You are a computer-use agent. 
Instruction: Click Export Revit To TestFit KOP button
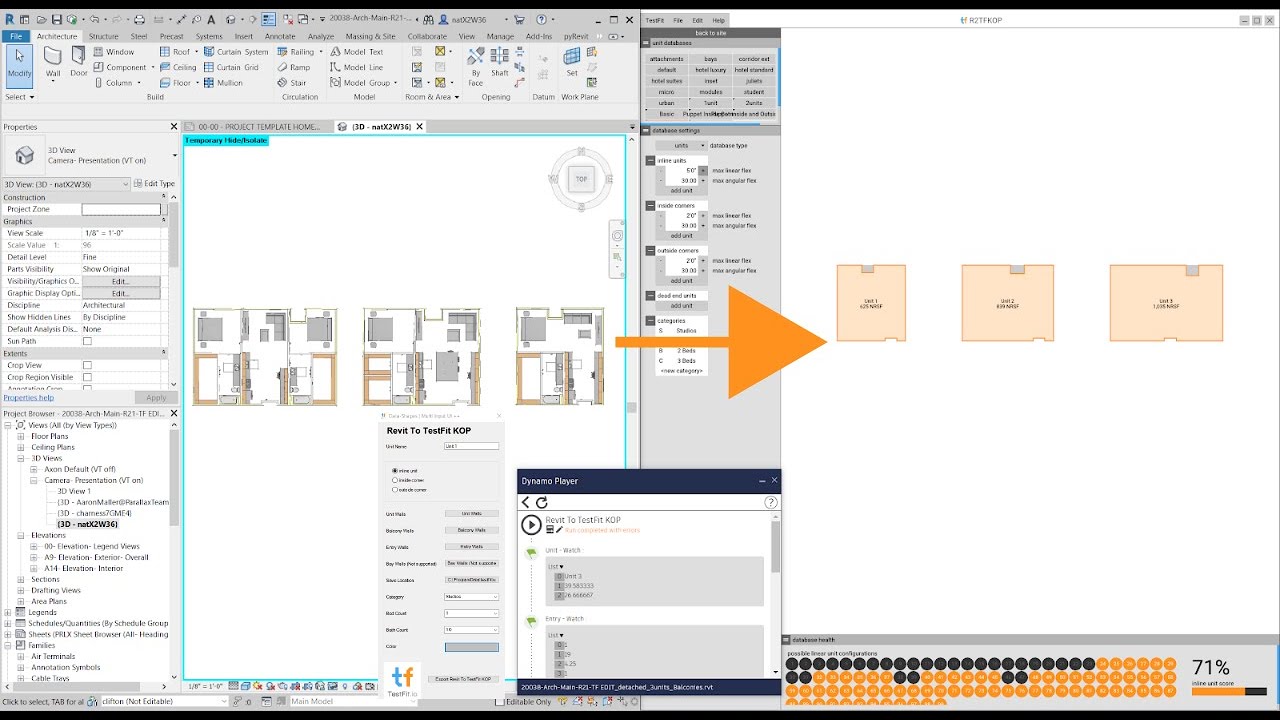point(464,679)
